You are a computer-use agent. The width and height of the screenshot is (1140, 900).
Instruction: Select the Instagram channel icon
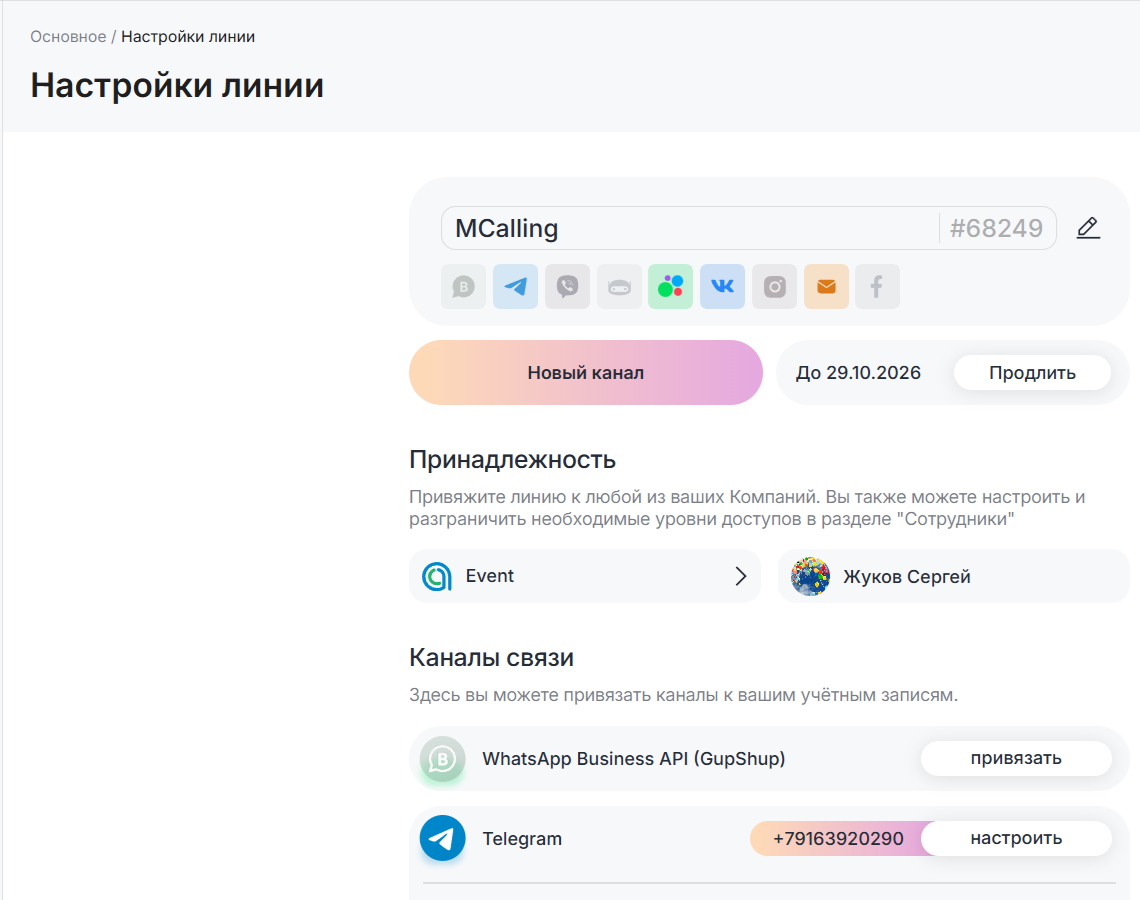click(x=774, y=287)
